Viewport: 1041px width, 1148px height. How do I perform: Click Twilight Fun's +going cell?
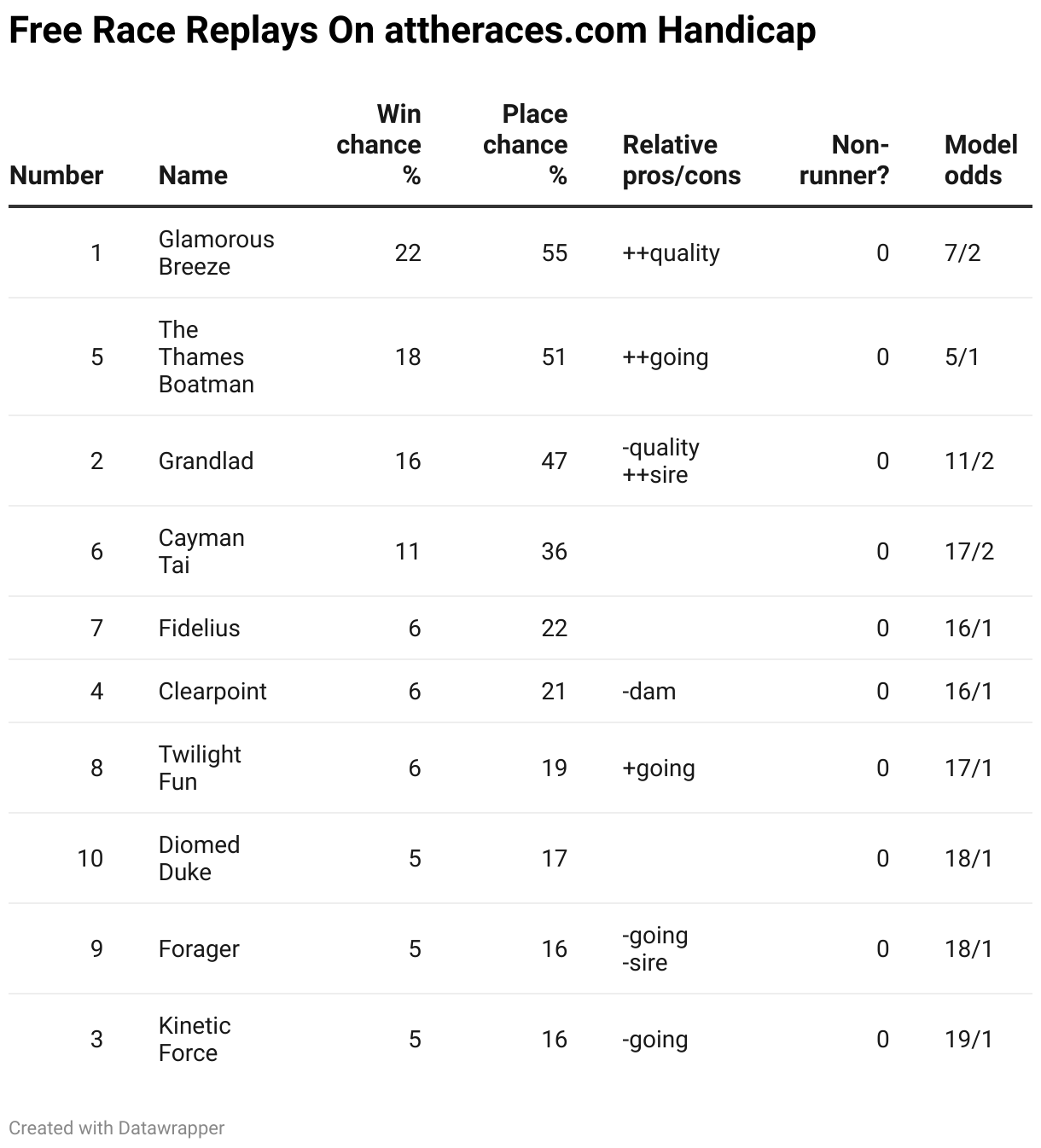[659, 768]
